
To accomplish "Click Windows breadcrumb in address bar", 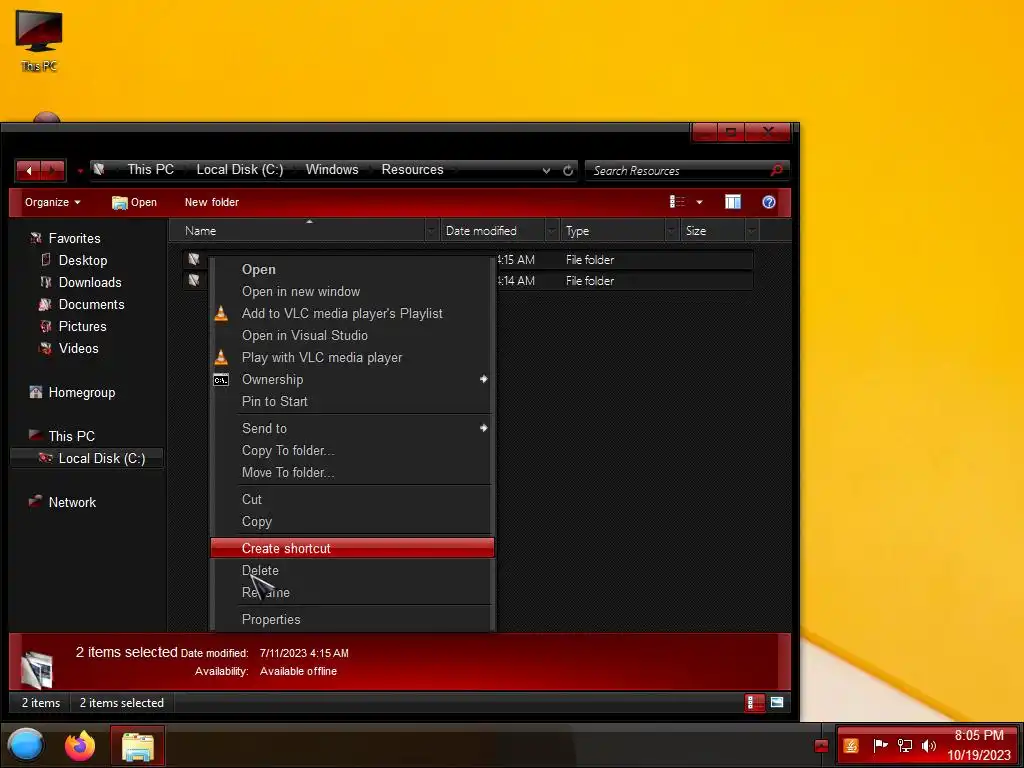I will pos(332,169).
